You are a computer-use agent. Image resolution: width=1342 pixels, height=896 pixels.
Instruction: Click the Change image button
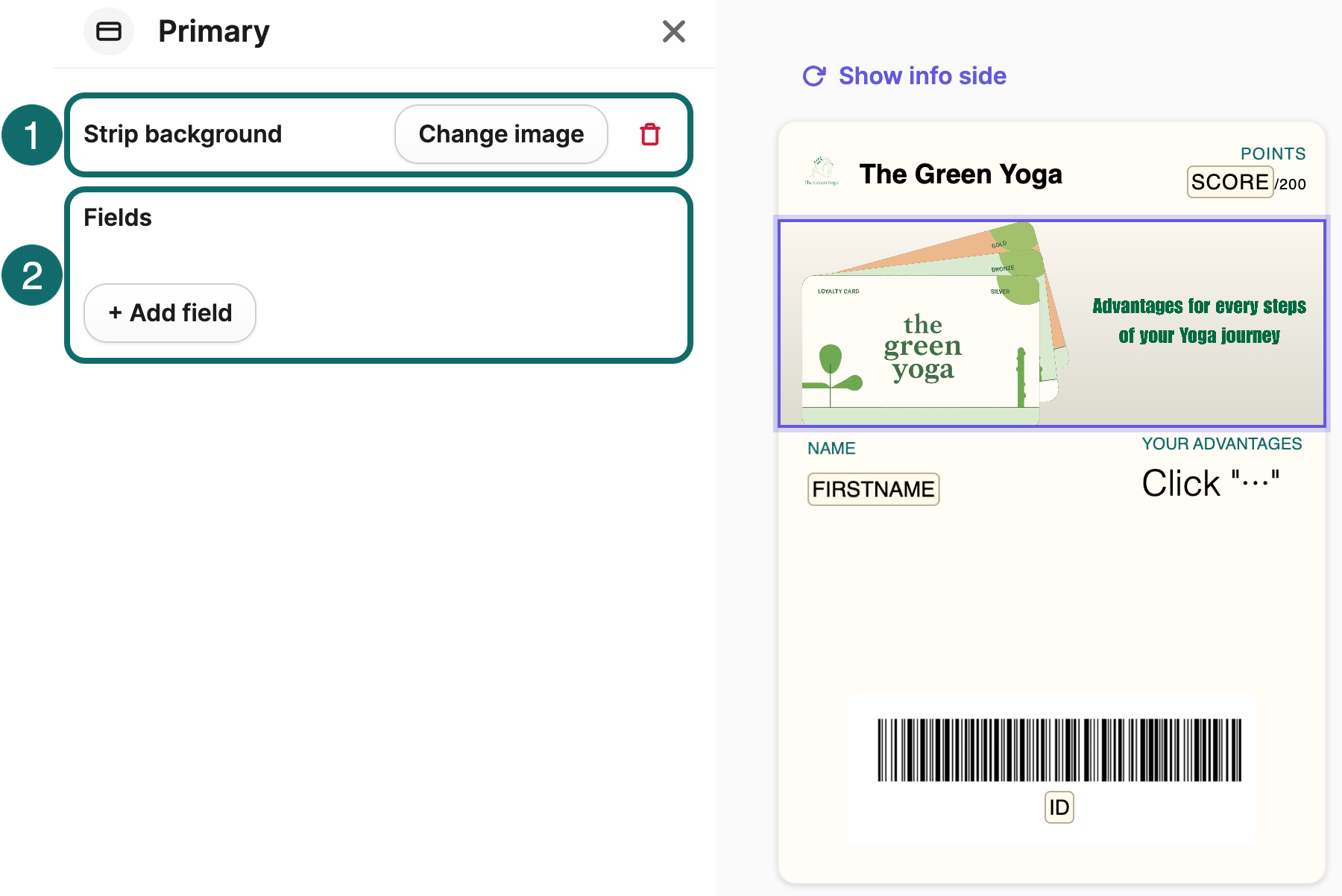click(501, 134)
